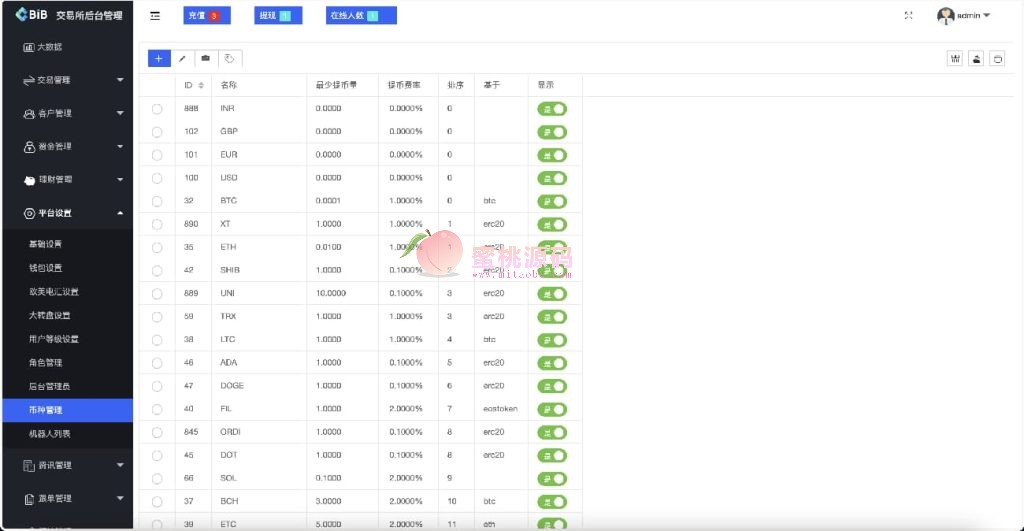The width and height of the screenshot is (1024, 531).
Task: Click the export icon above table
Action: (976, 59)
